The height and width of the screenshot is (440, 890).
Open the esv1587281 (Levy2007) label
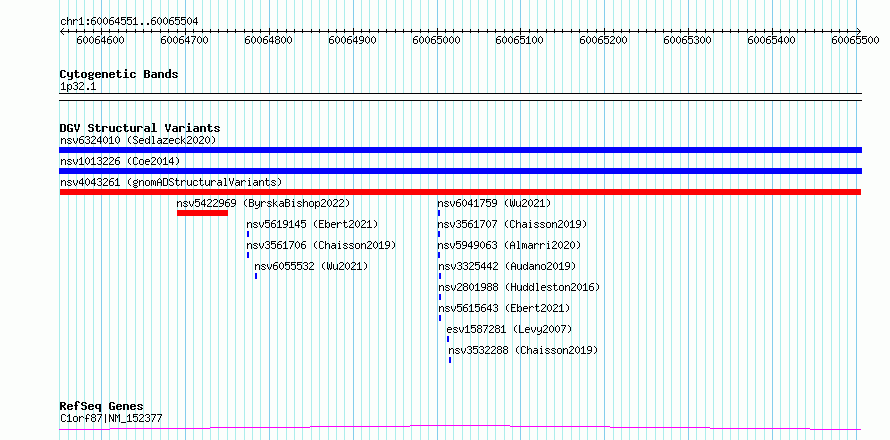coord(509,329)
